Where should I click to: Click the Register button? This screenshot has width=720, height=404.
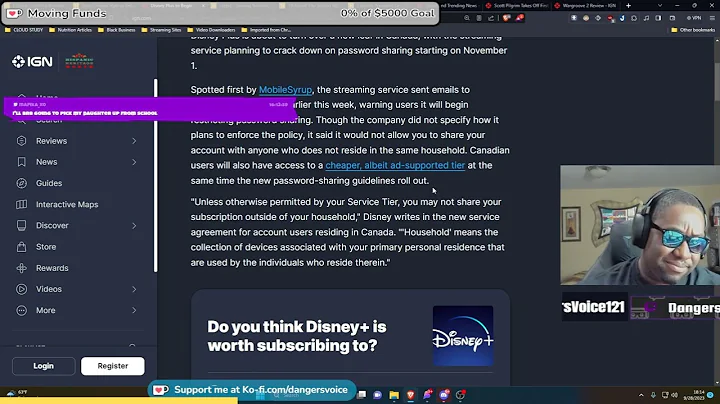(x=112, y=366)
